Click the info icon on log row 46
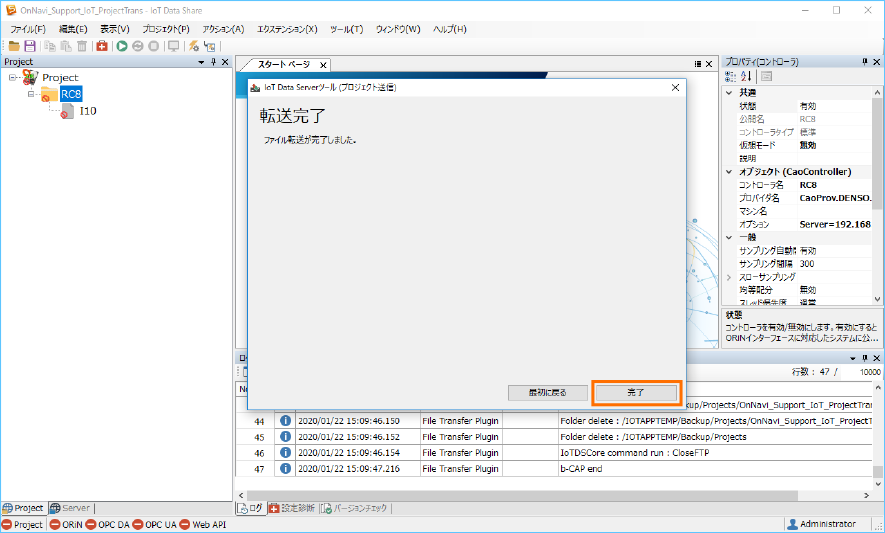Screen dimensions: 885x533 coord(284,452)
